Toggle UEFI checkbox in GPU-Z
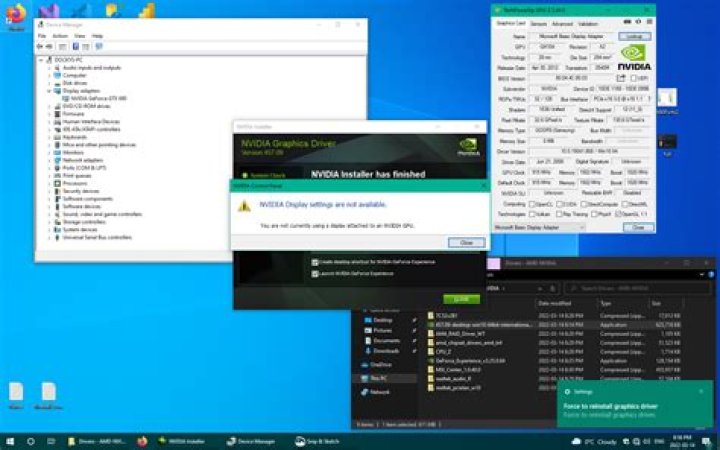 (x=634, y=79)
